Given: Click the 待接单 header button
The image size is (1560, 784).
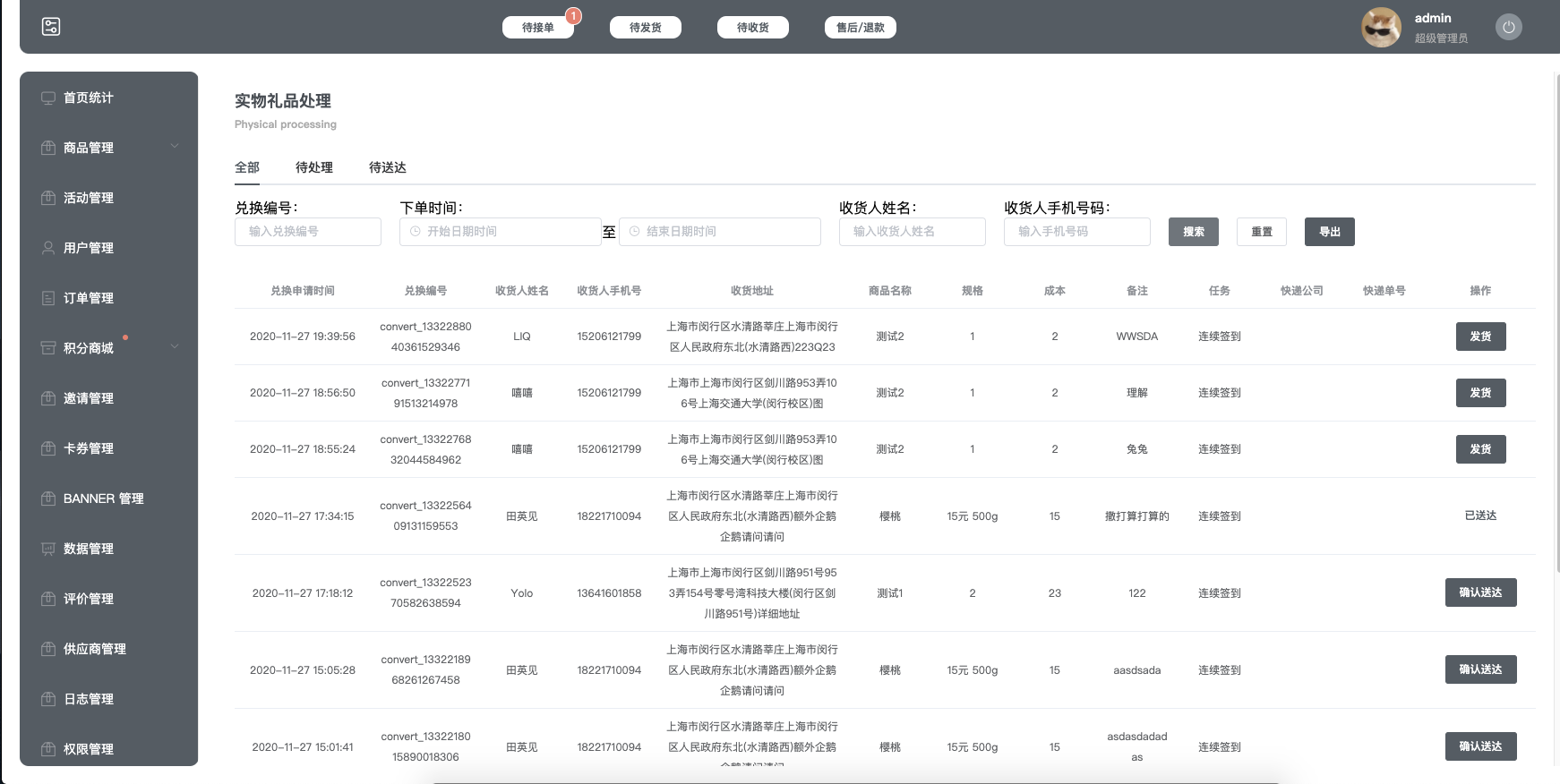Looking at the screenshot, I should pos(538,28).
